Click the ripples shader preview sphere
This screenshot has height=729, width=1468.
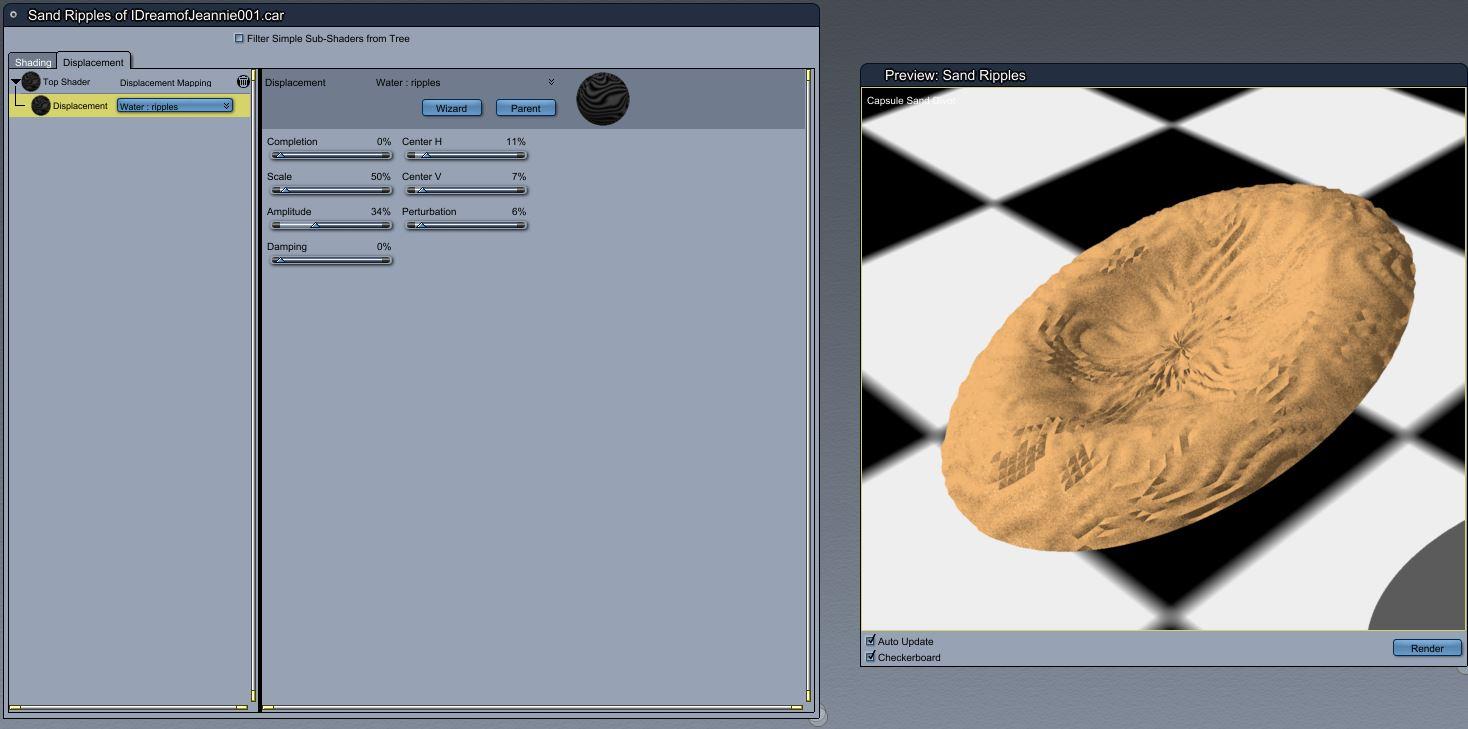point(603,99)
